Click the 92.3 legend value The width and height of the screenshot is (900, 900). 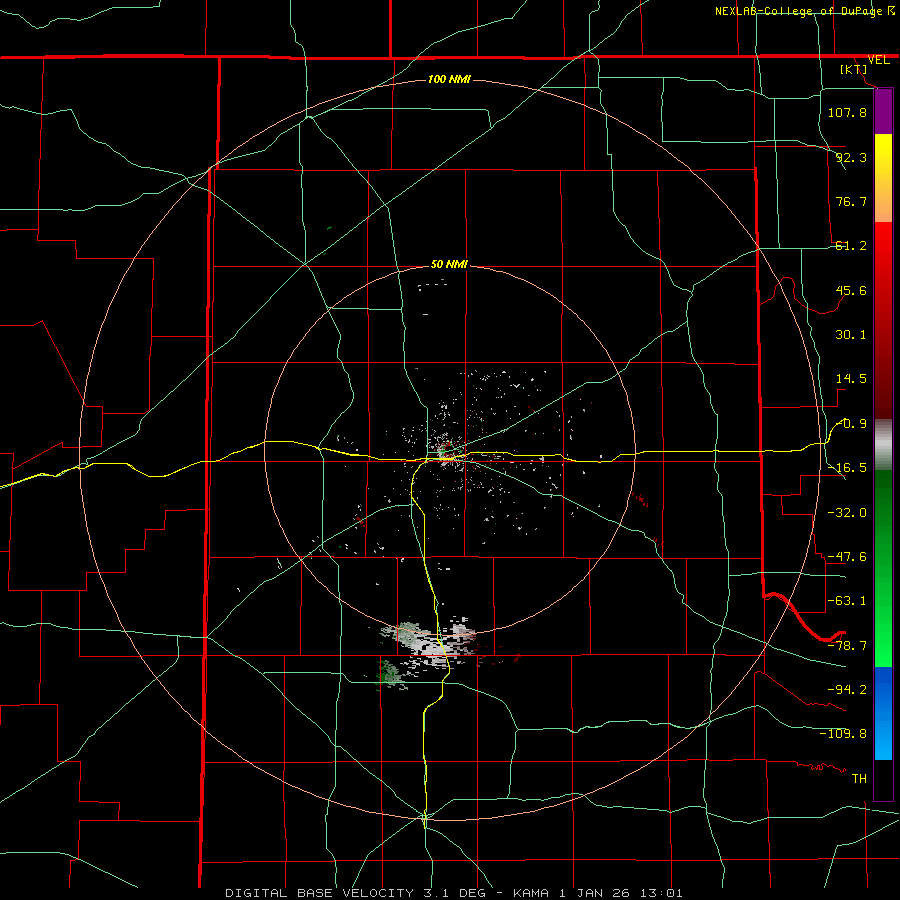[851, 157]
